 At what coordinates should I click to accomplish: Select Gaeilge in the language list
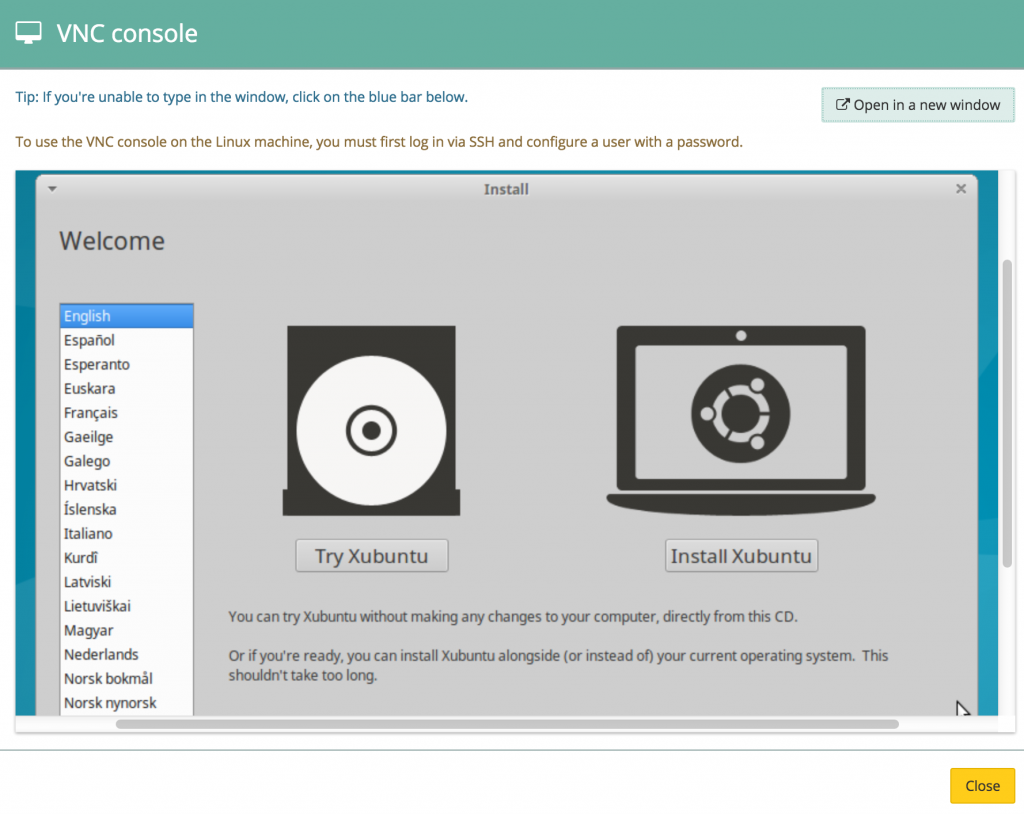[x=127, y=437]
